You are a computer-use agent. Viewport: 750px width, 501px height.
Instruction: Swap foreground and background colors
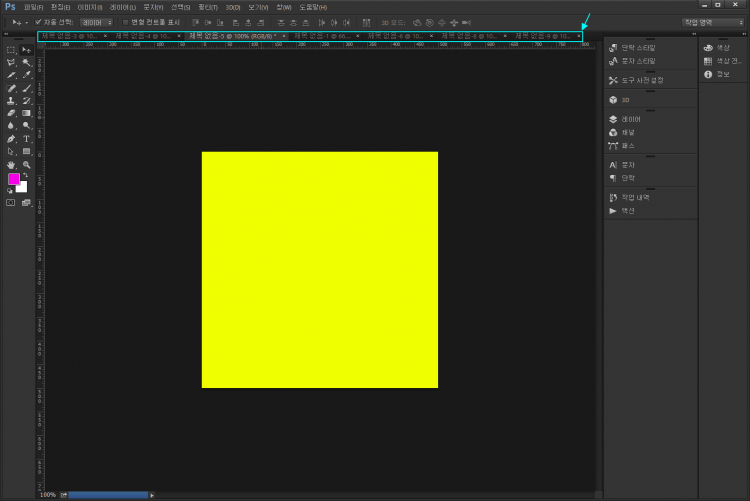click(26, 175)
